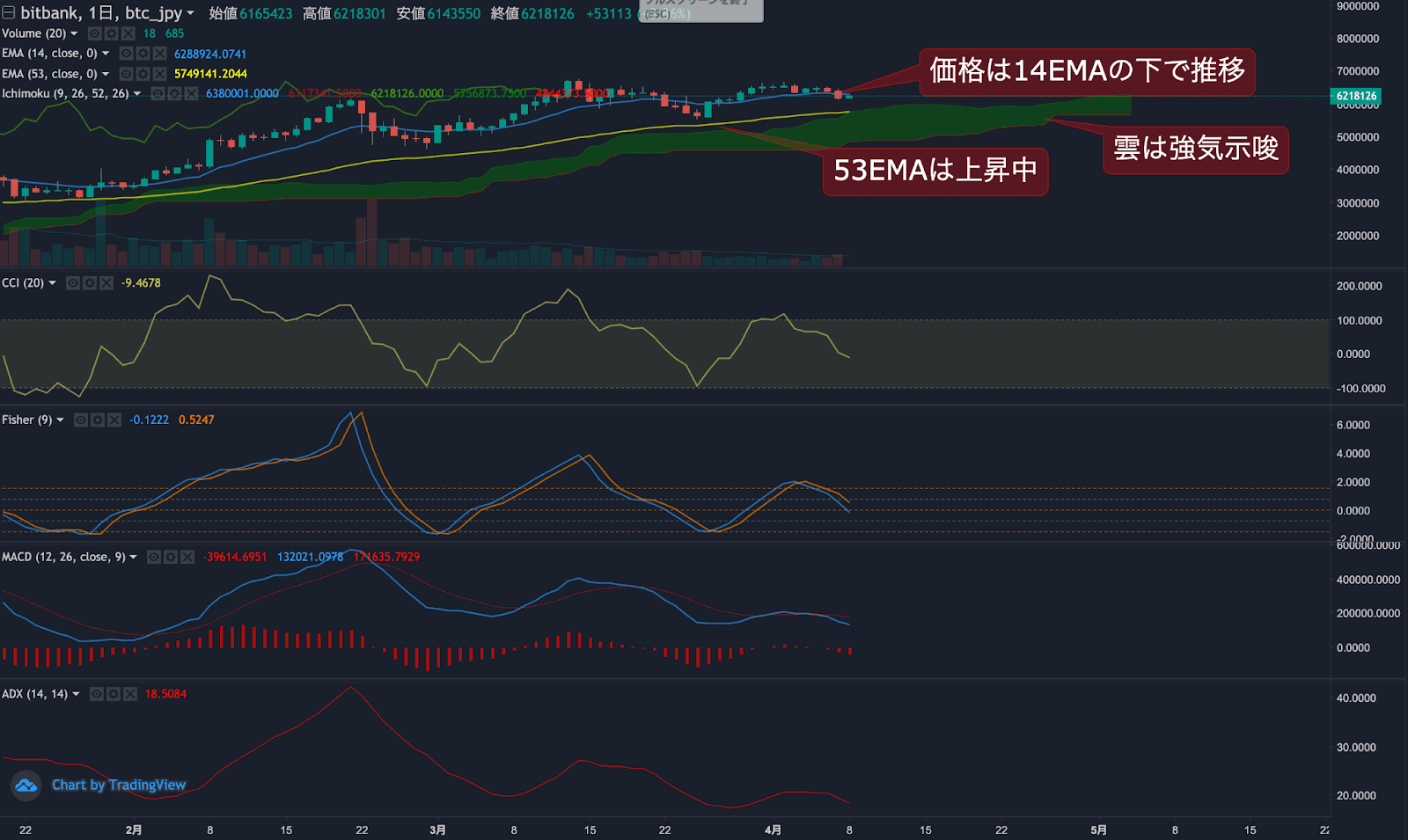Remove the CCI (20) indicator
This screenshot has width=1408, height=840.
(x=106, y=283)
